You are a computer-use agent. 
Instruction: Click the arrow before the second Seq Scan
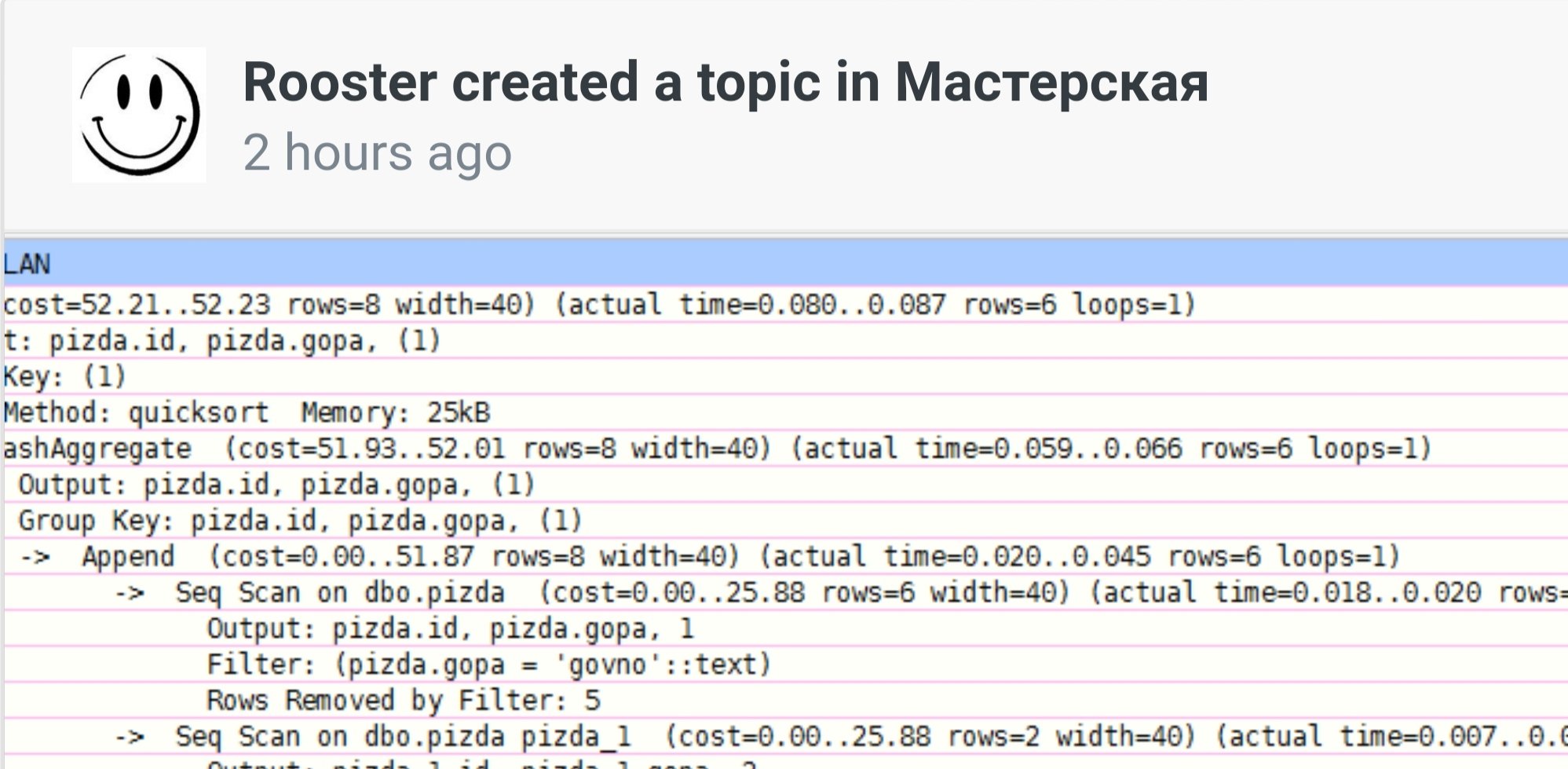coord(130,738)
